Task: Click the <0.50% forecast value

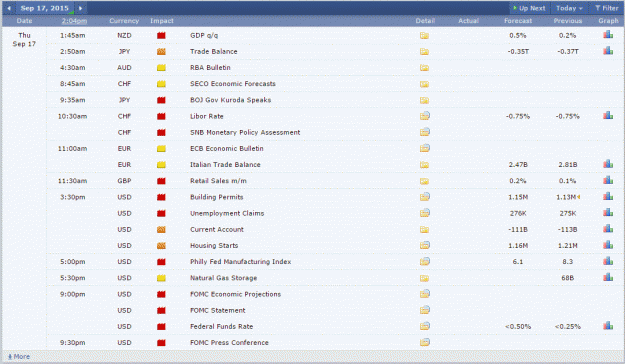Action: (x=518, y=327)
